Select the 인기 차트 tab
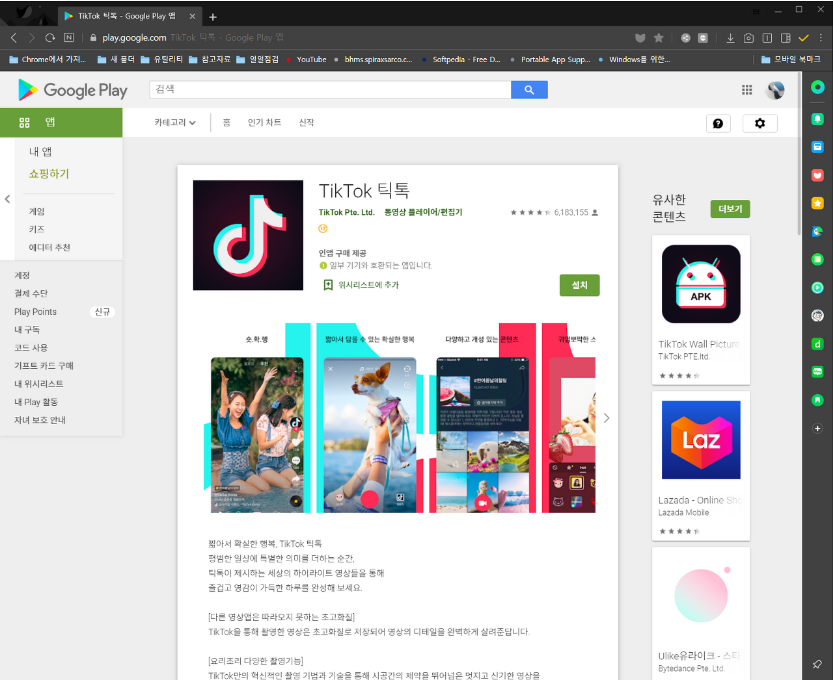 [264, 123]
